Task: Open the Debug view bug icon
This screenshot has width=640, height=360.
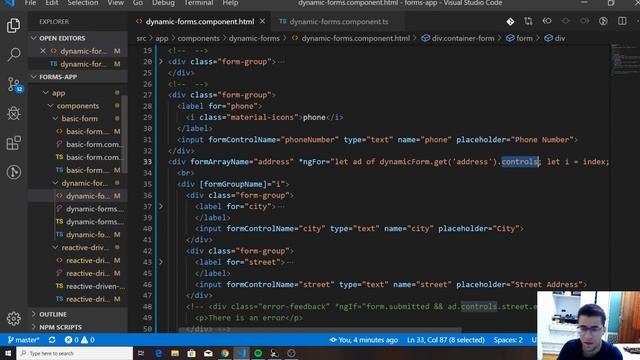Action: tap(13, 113)
